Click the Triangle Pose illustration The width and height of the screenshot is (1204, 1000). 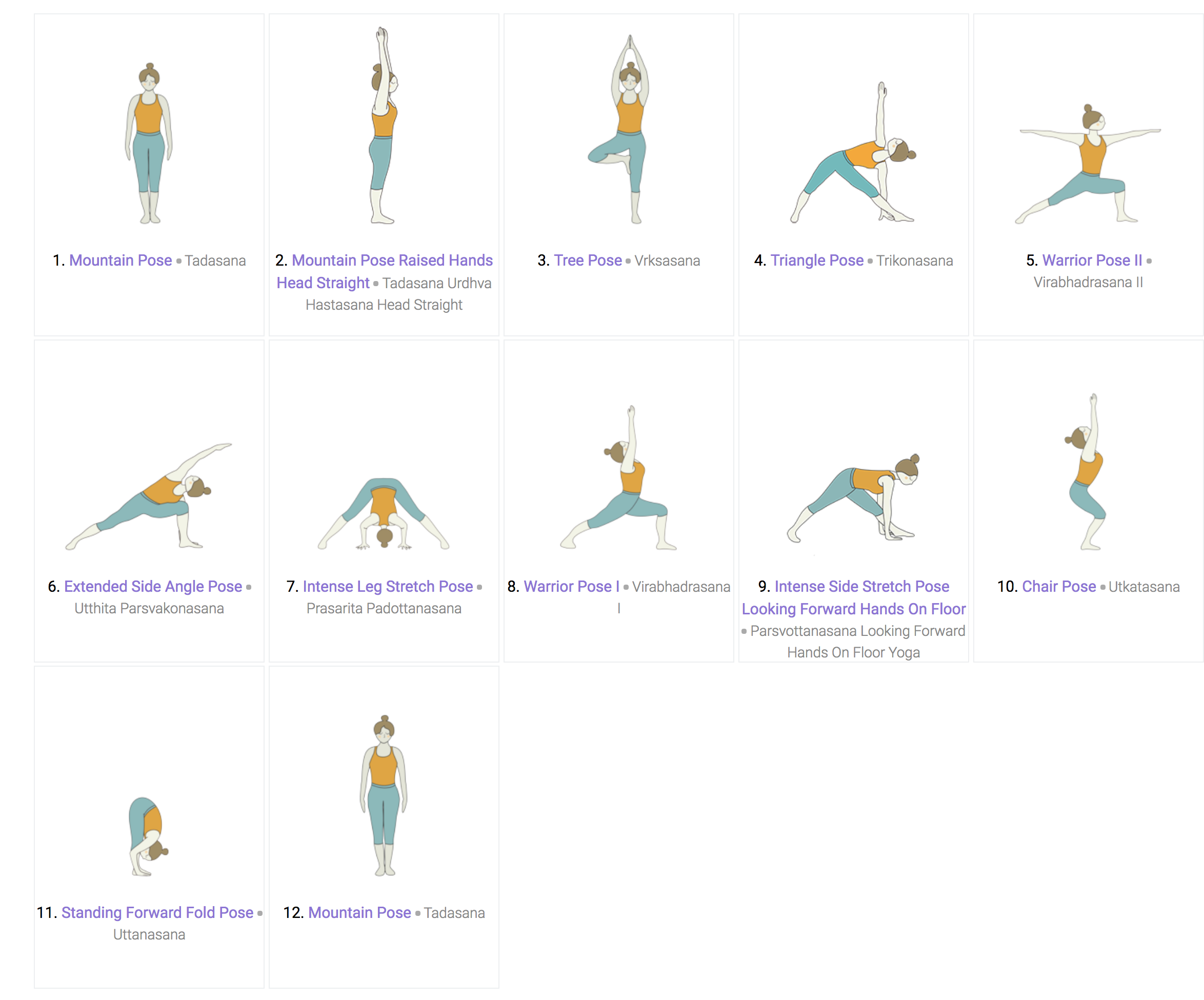pyautogui.click(x=854, y=152)
